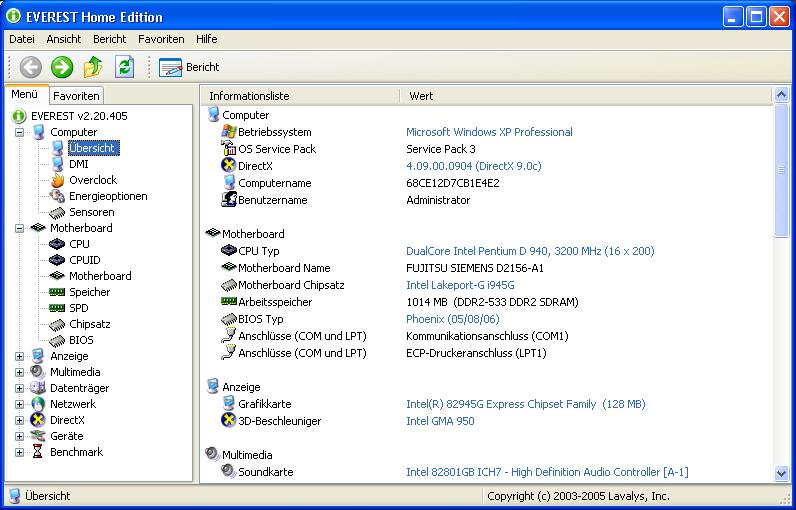Click the Multimedia speaker icon in tree
Image resolution: width=796 pixels, height=510 pixels.
coord(38,372)
